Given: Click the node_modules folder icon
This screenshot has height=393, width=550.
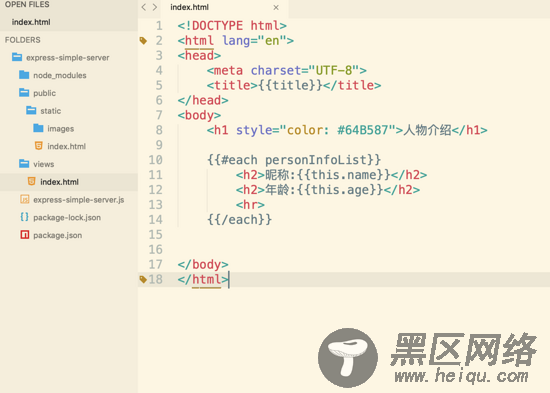Looking at the screenshot, I should [24, 75].
